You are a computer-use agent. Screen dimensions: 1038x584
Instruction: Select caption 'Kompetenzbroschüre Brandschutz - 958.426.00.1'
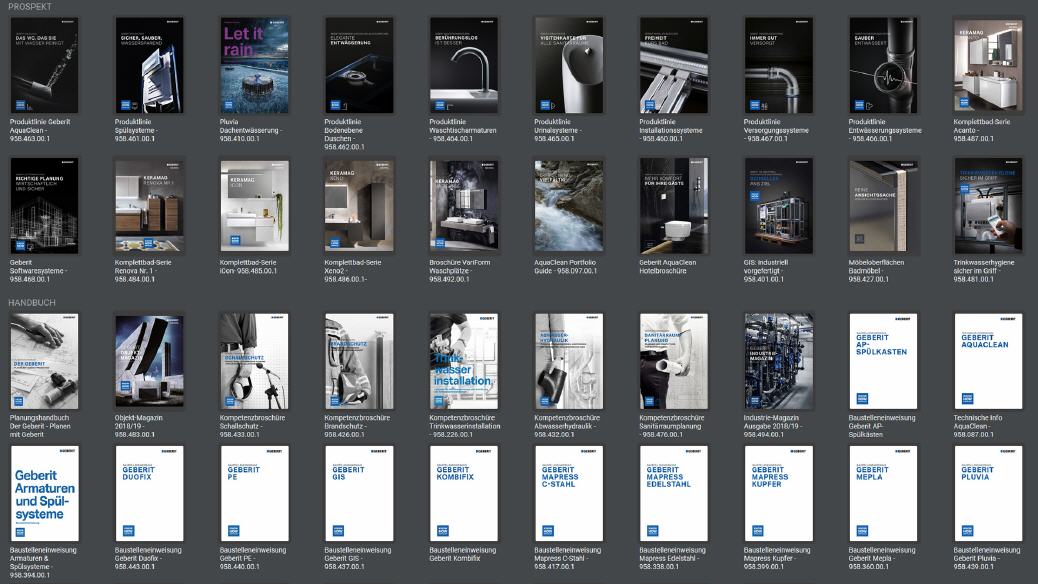pos(357,426)
